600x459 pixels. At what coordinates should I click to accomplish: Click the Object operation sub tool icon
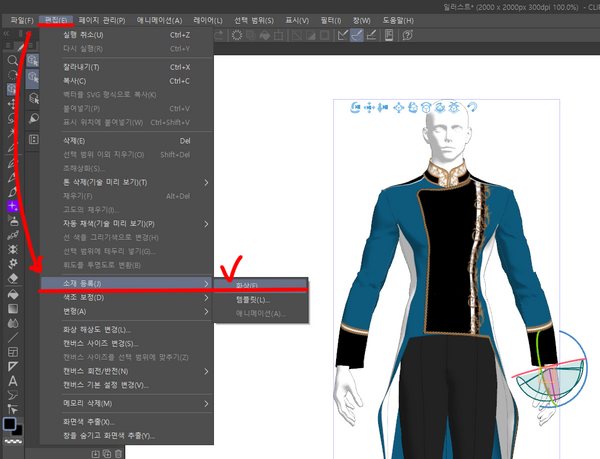pos(33,60)
